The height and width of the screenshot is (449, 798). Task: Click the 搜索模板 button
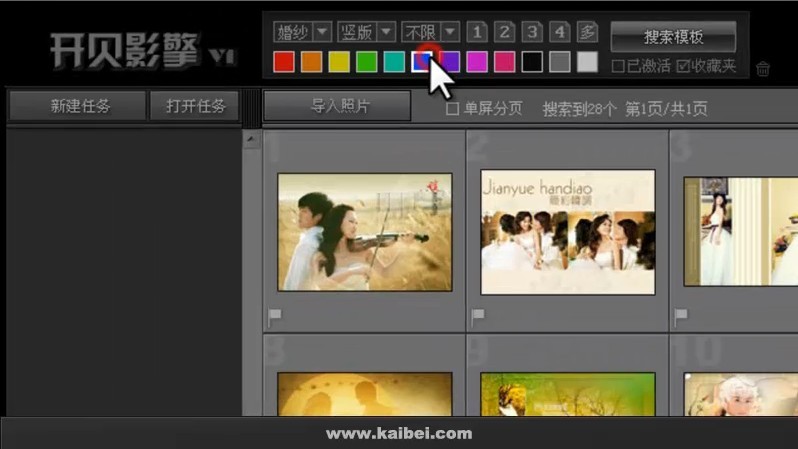pyautogui.click(x=673, y=37)
